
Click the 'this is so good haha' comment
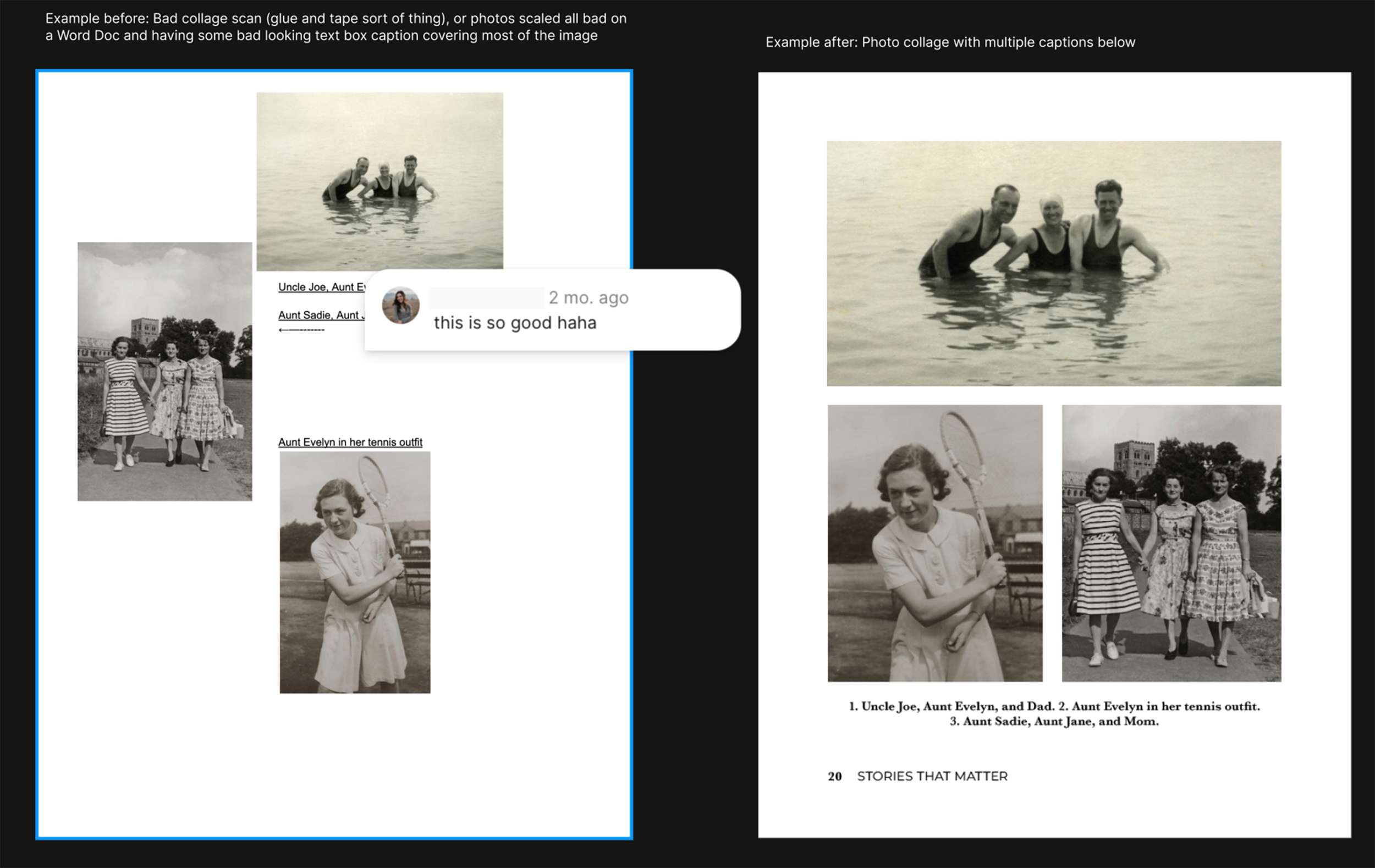[514, 323]
